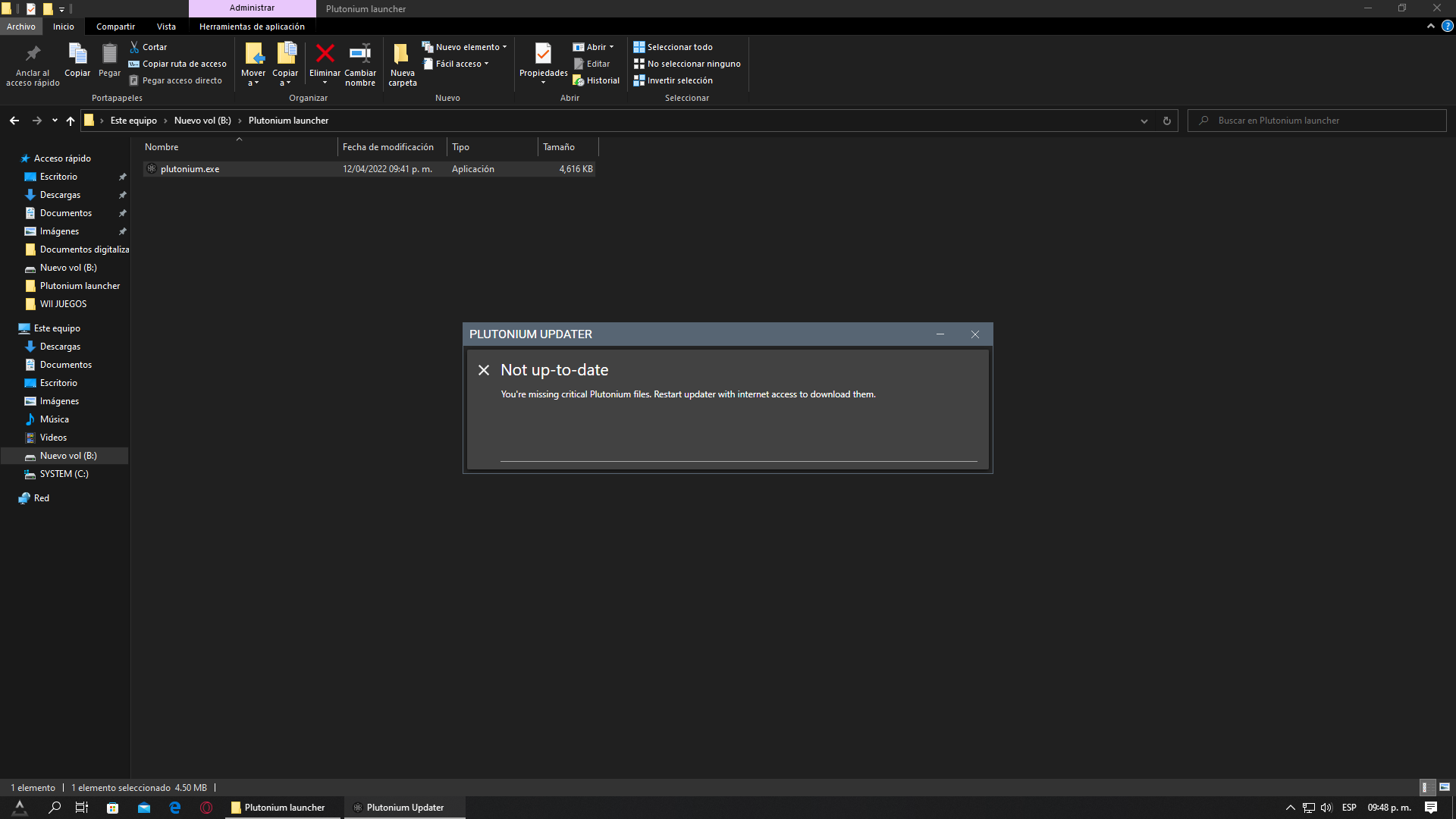Switch to the Compartir ribbon tab
The height and width of the screenshot is (819, 1456).
pyautogui.click(x=115, y=27)
